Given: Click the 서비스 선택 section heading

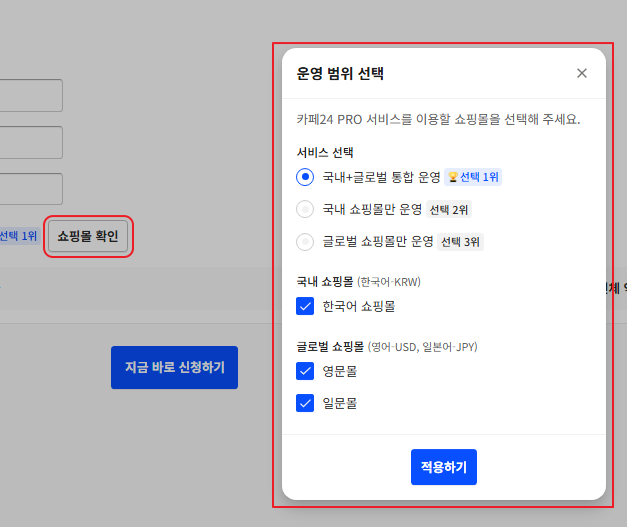Looking at the screenshot, I should (x=325, y=153).
